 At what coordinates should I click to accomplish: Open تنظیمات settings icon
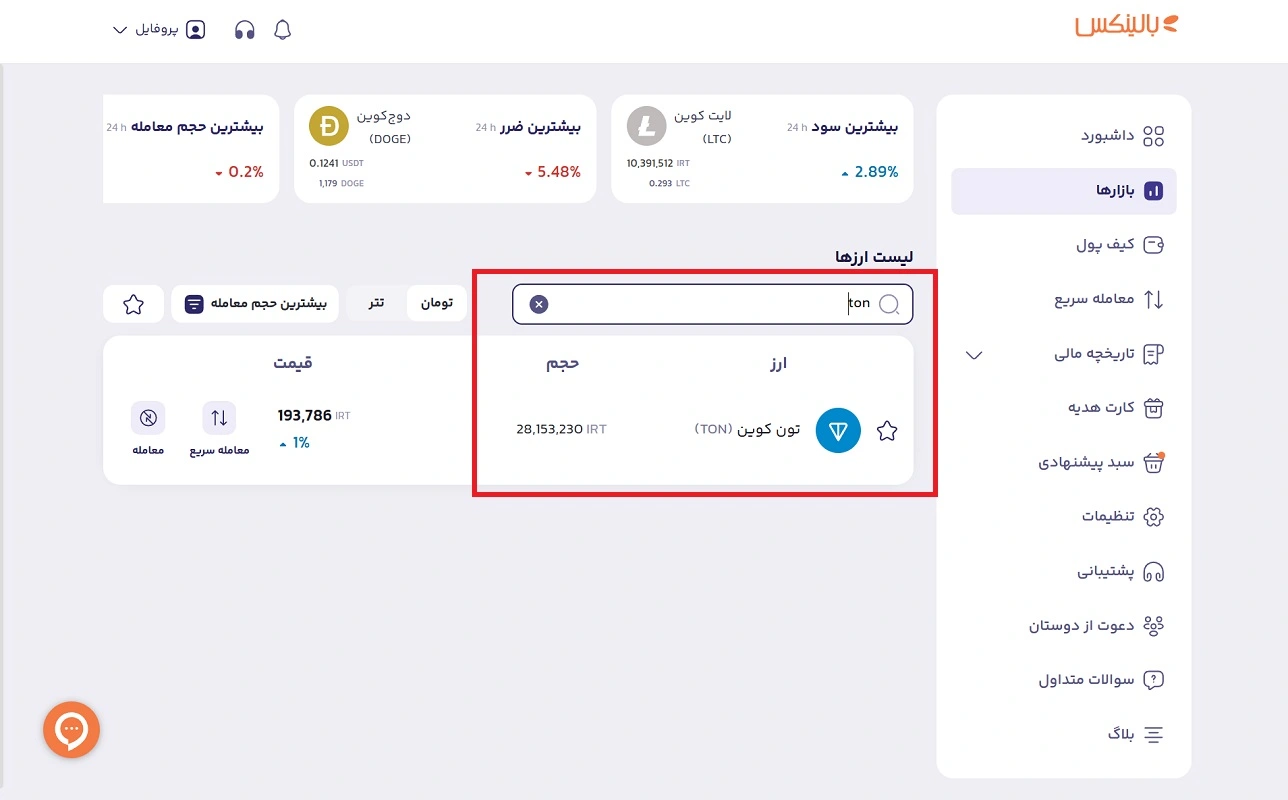(x=1152, y=517)
